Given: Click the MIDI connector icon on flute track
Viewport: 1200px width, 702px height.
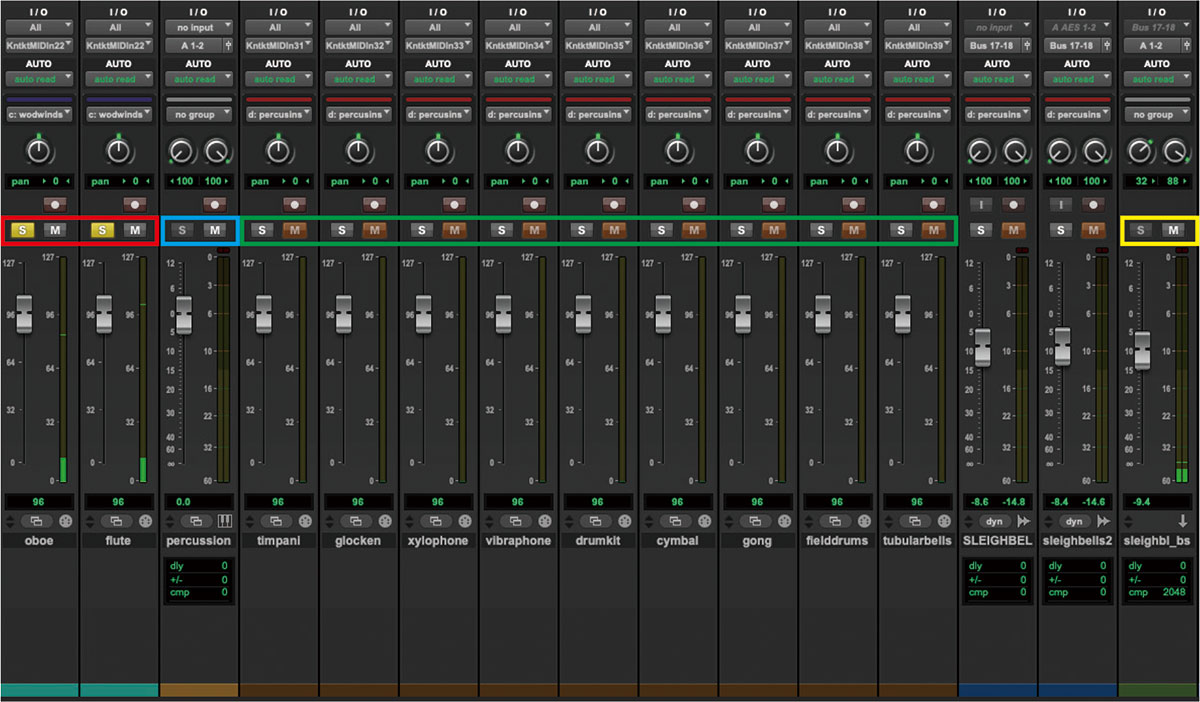Looking at the screenshot, I should click(146, 521).
